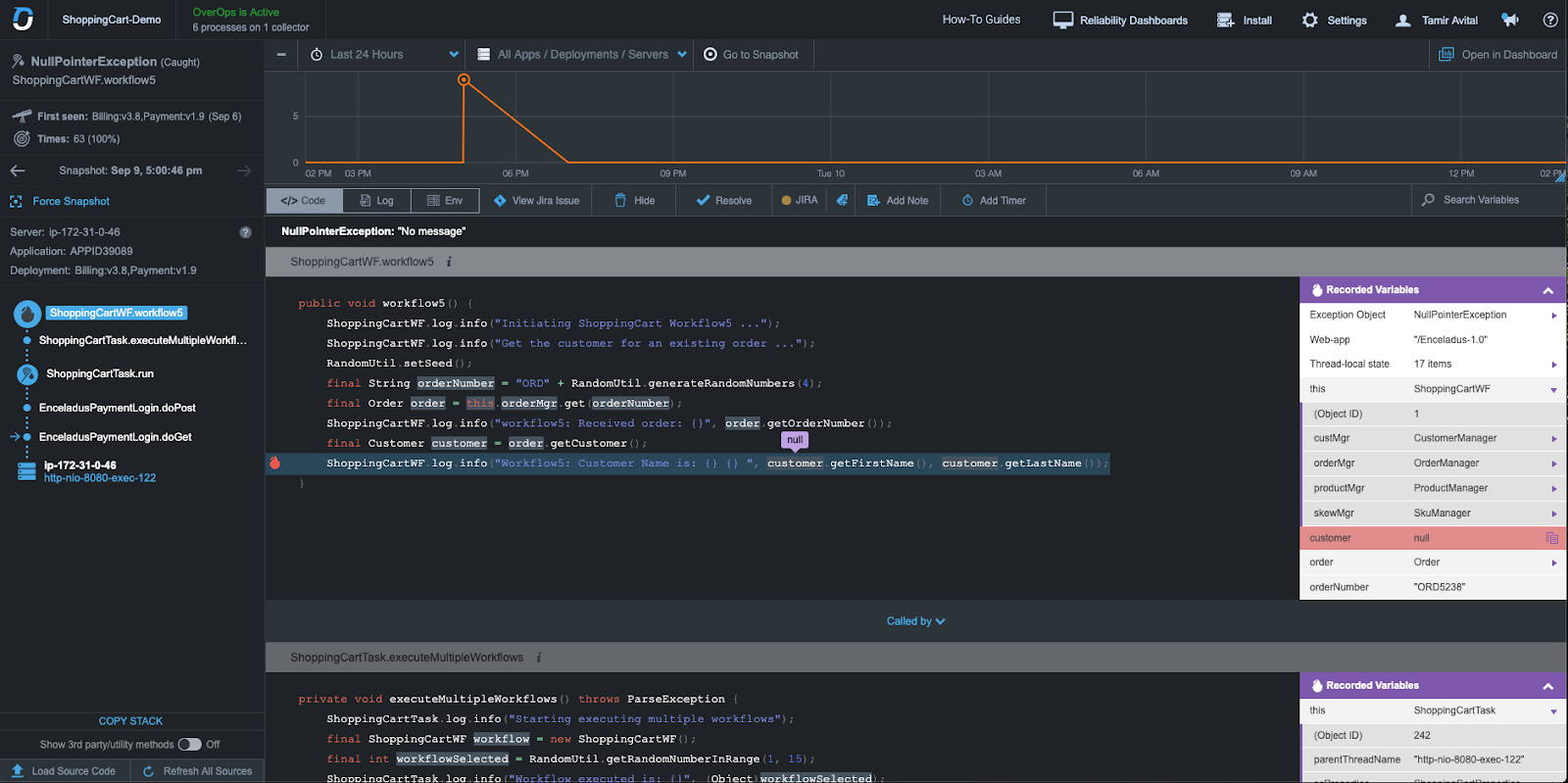The height and width of the screenshot is (783, 1568).
Task: Click http-nio-8080-exec-122 thread link
Action: pyautogui.click(x=100, y=478)
